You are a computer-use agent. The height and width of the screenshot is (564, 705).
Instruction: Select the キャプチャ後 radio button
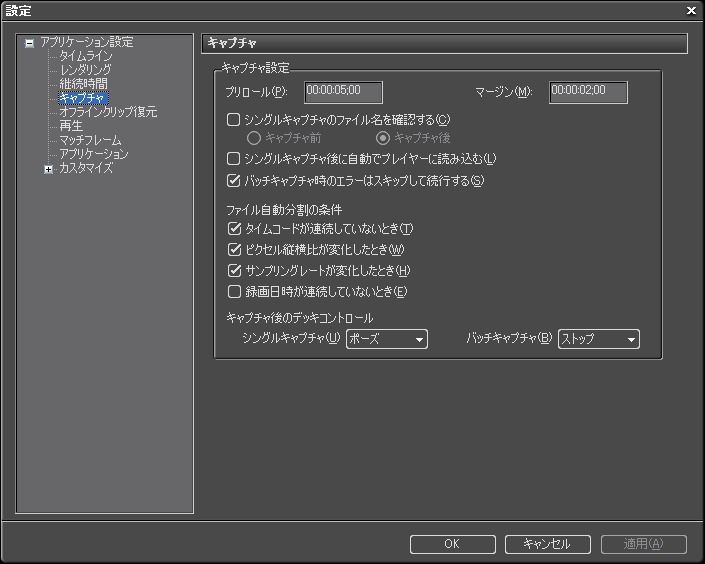[383, 138]
